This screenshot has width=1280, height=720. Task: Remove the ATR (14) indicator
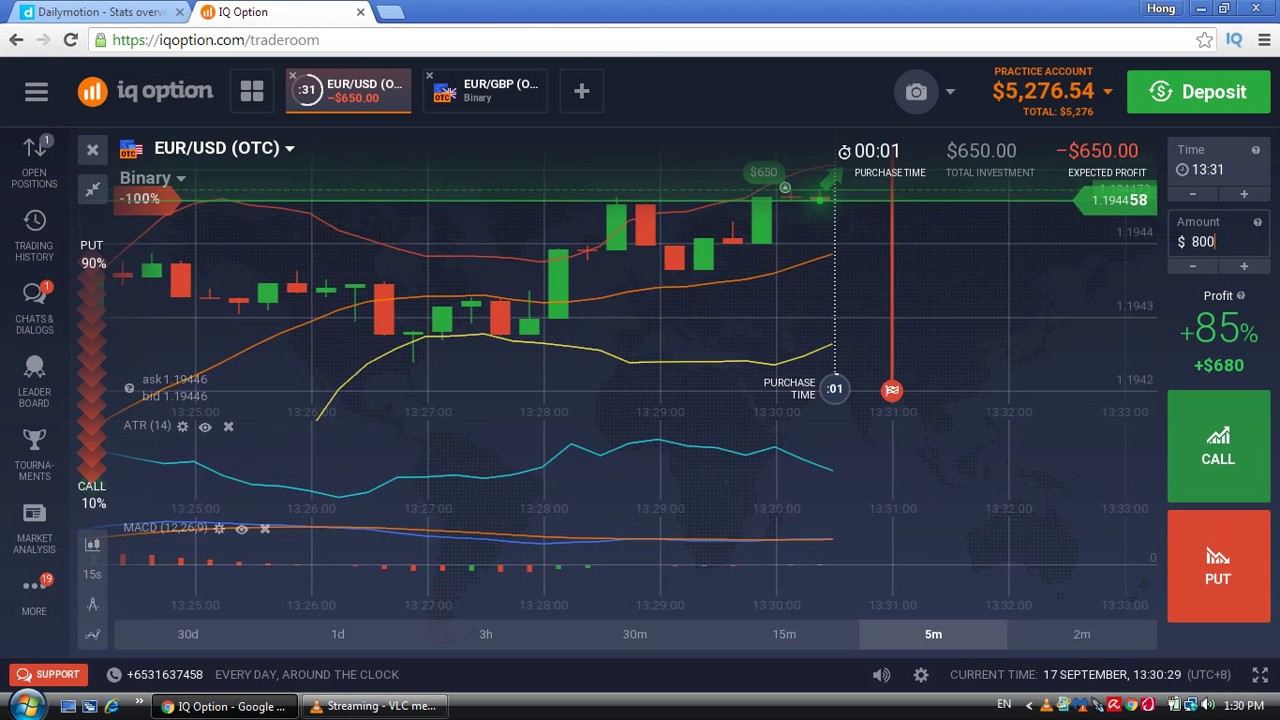[228, 427]
